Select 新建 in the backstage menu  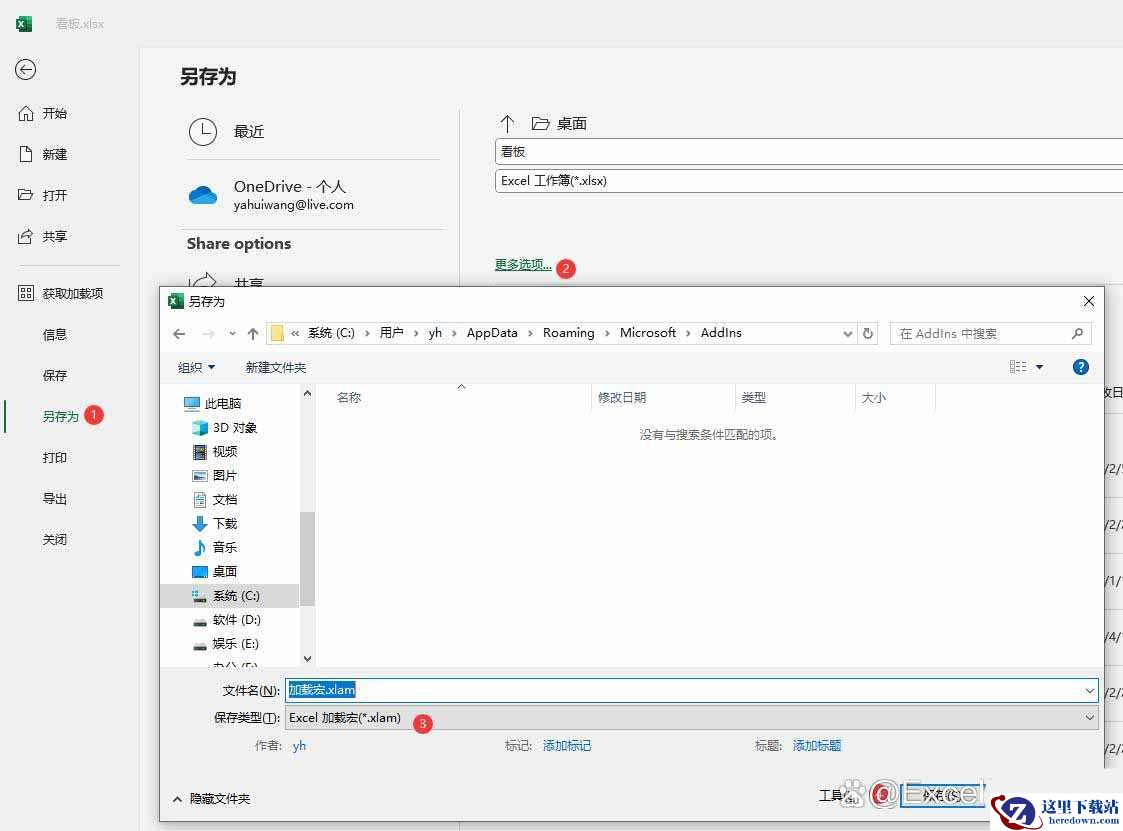tap(43, 154)
